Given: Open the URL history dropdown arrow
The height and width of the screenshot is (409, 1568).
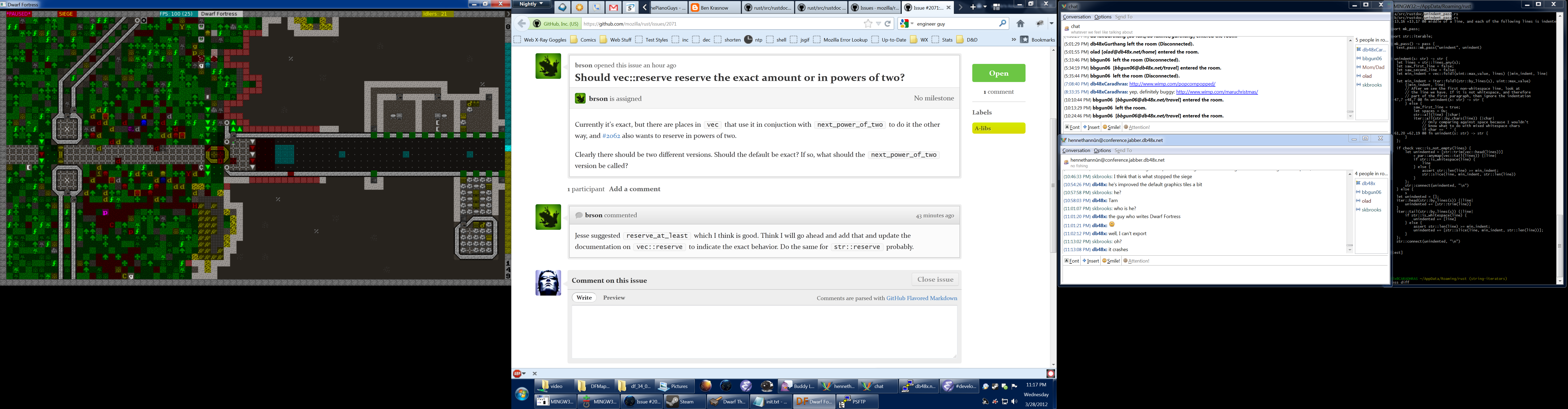Looking at the screenshot, I should tap(878, 24).
